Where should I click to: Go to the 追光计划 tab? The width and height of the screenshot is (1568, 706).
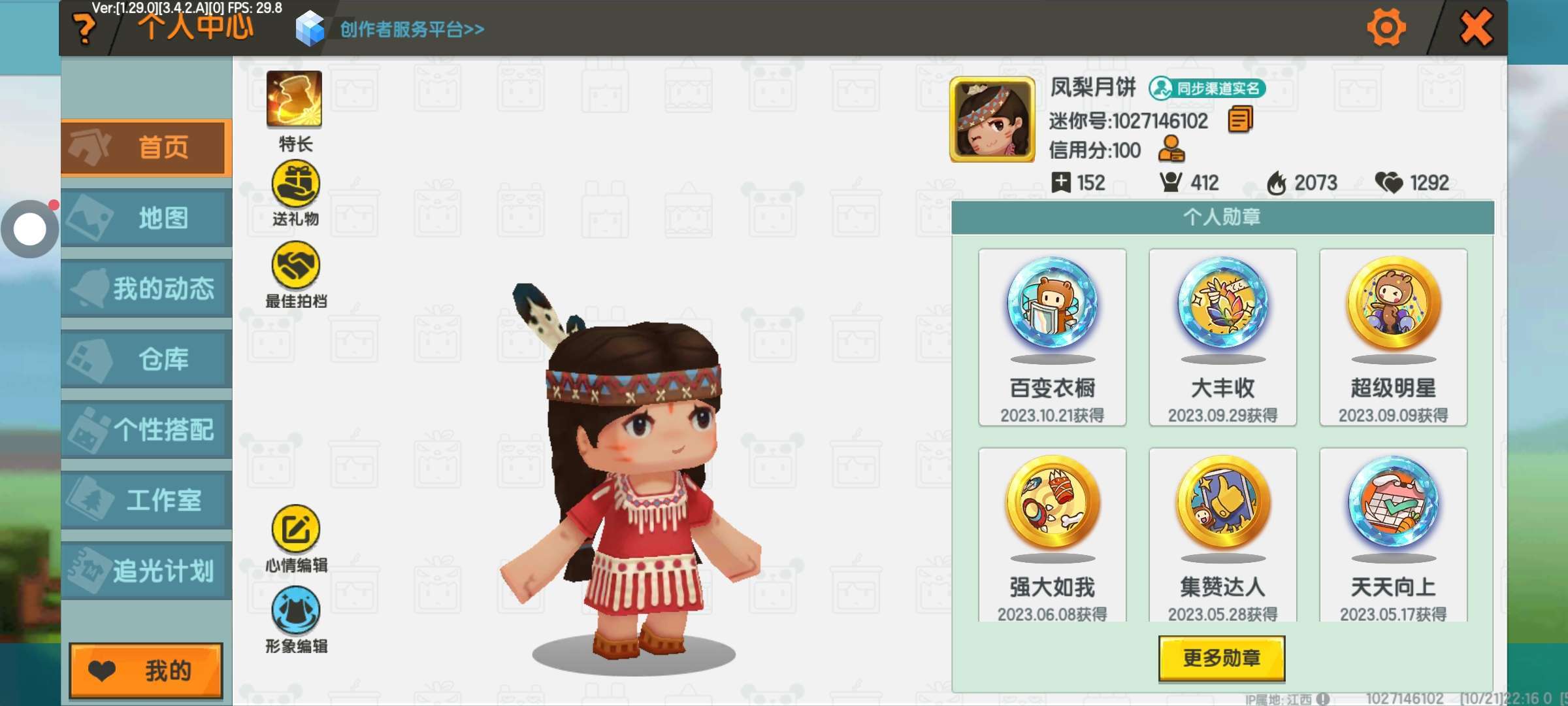click(x=146, y=571)
